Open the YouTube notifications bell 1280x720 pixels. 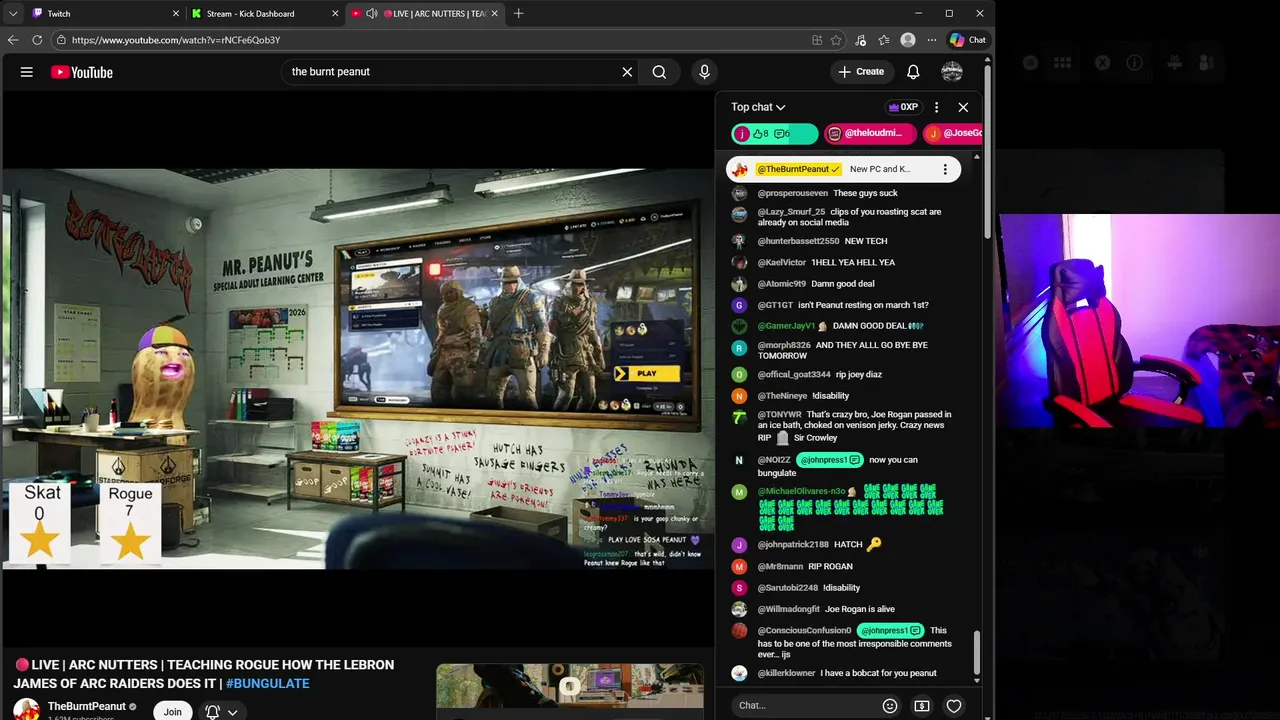click(913, 72)
